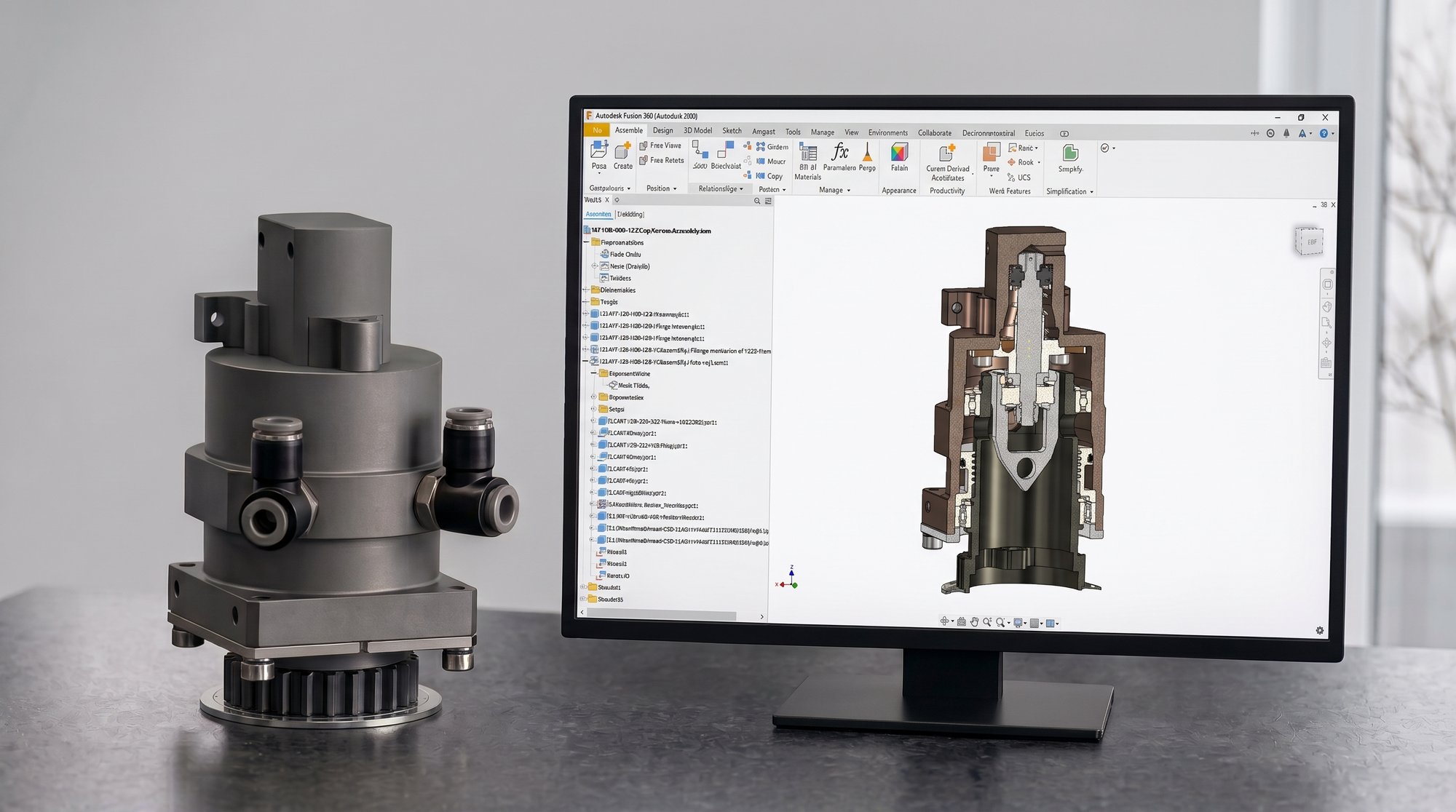Expand the Bopowrtesiex folder
This screenshot has height=812, width=1456.
coord(593,397)
